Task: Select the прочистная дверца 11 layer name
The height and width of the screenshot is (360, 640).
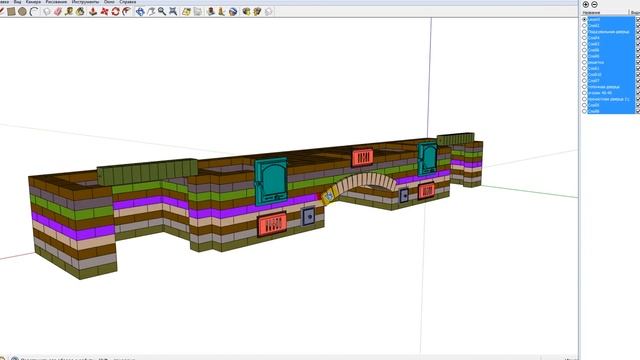Action: tap(609, 99)
